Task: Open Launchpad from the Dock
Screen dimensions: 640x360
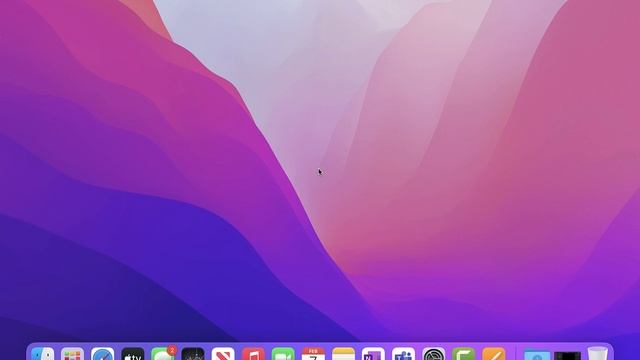Action: 72,354
